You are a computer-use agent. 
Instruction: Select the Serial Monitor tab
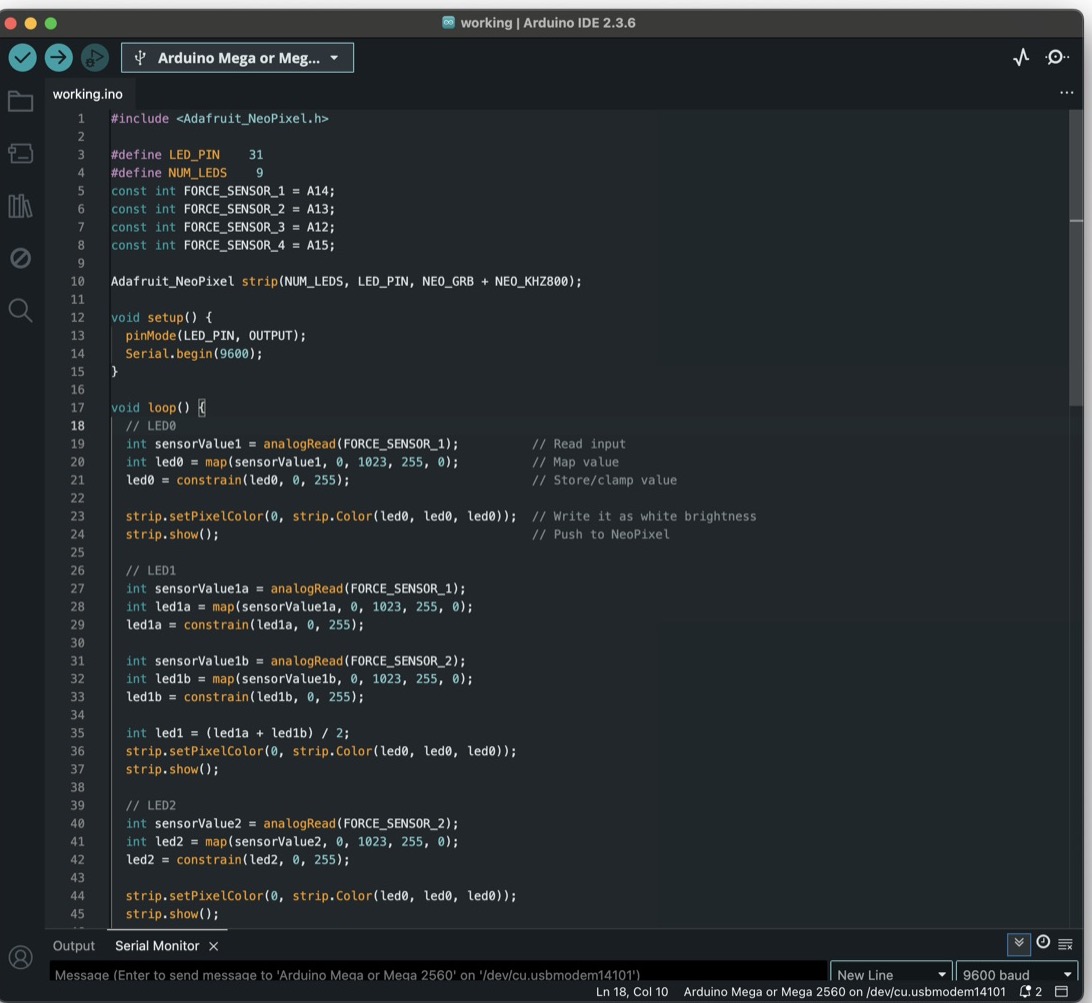[157, 946]
